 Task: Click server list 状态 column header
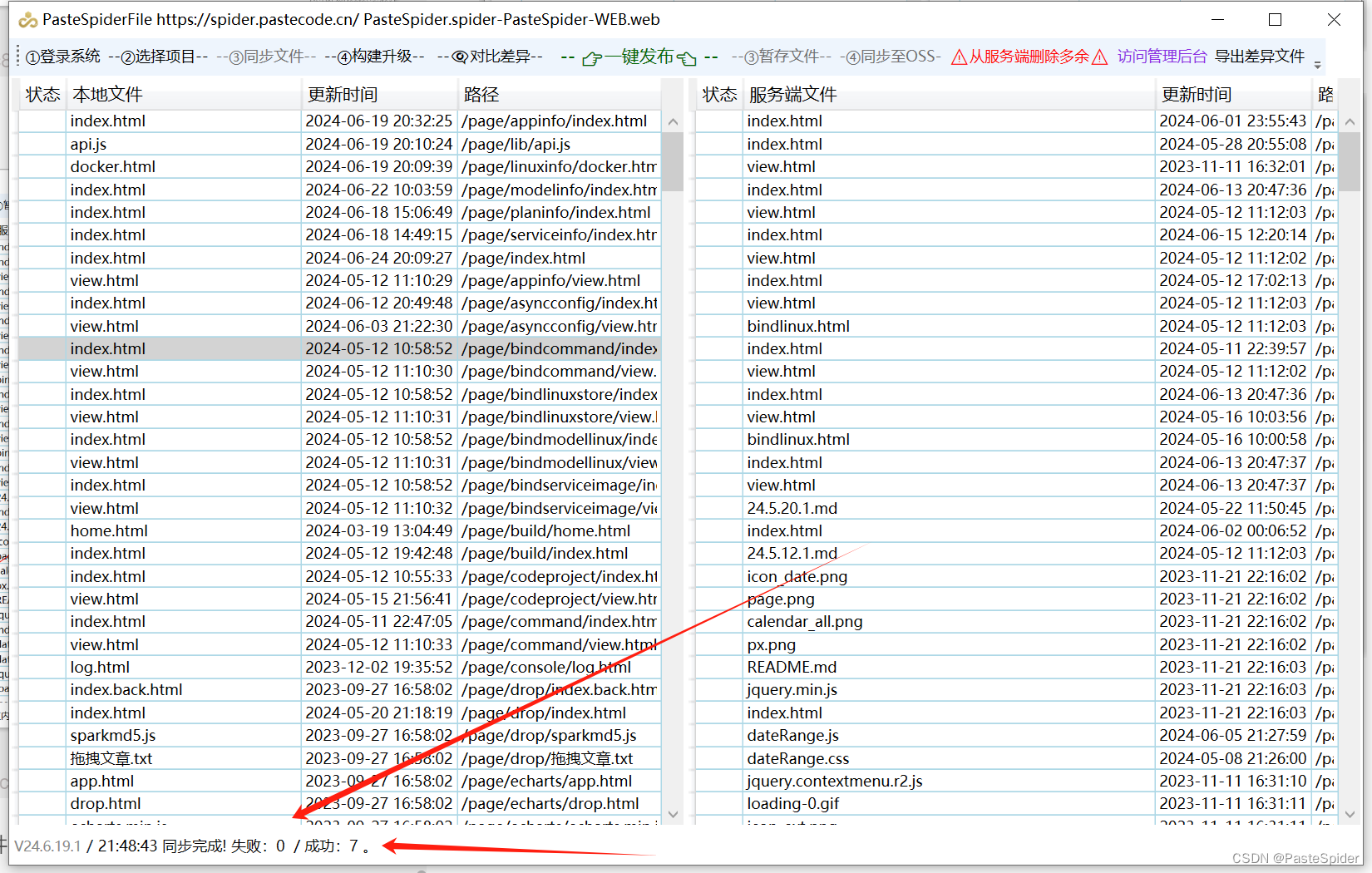720,95
